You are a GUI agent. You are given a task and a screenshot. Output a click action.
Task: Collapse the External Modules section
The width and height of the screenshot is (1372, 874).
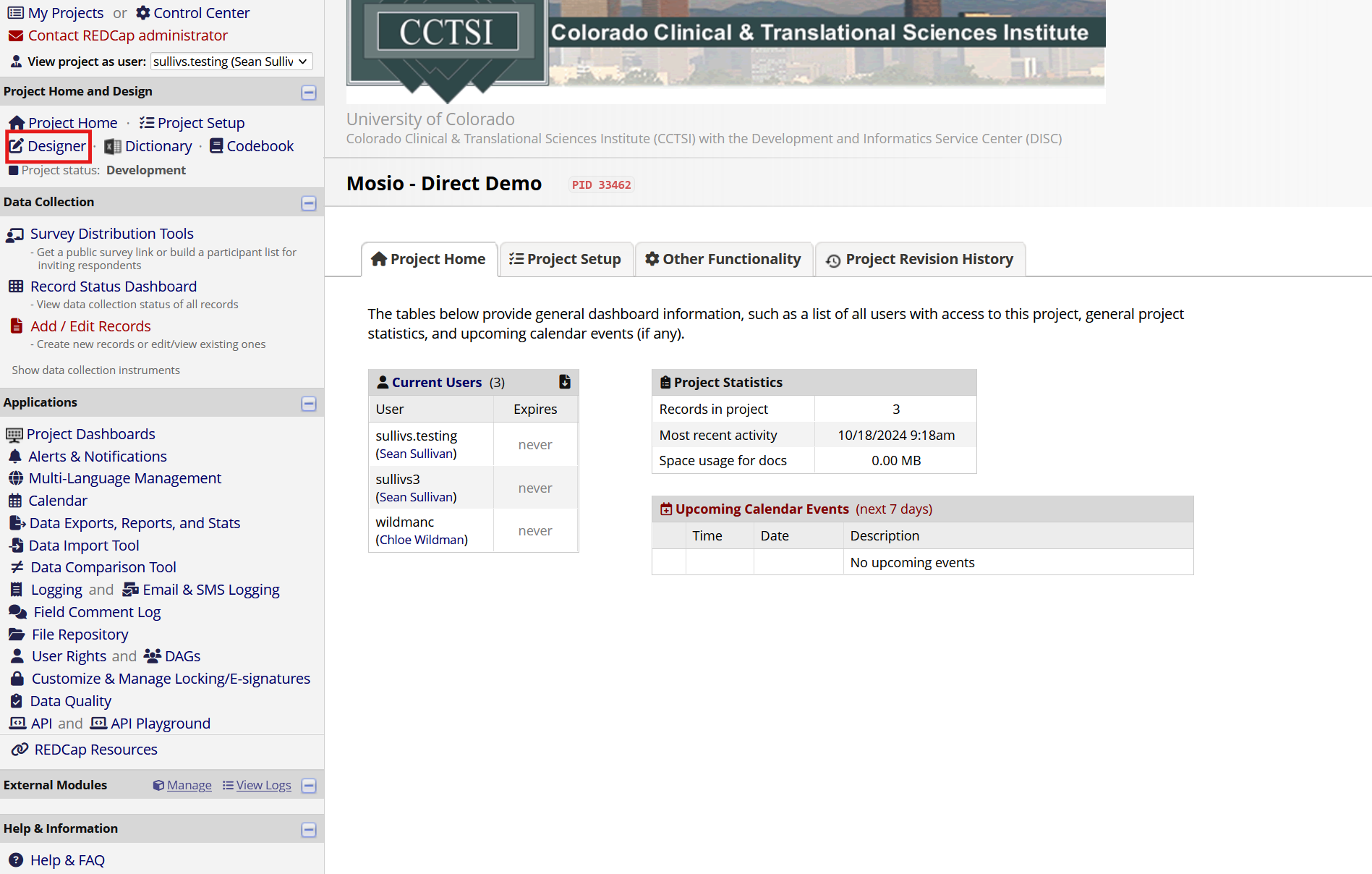[x=309, y=786]
